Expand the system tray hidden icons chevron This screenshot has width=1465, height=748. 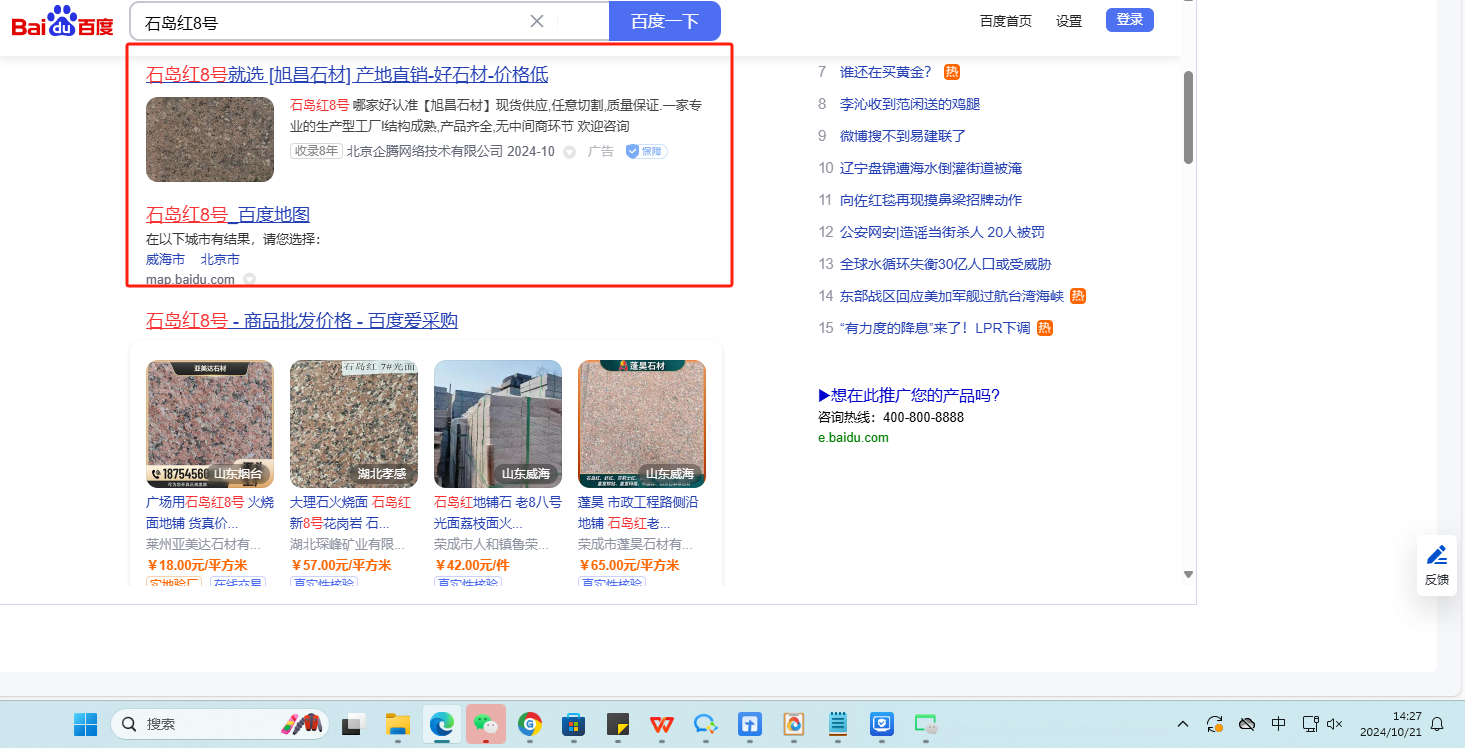(1183, 724)
